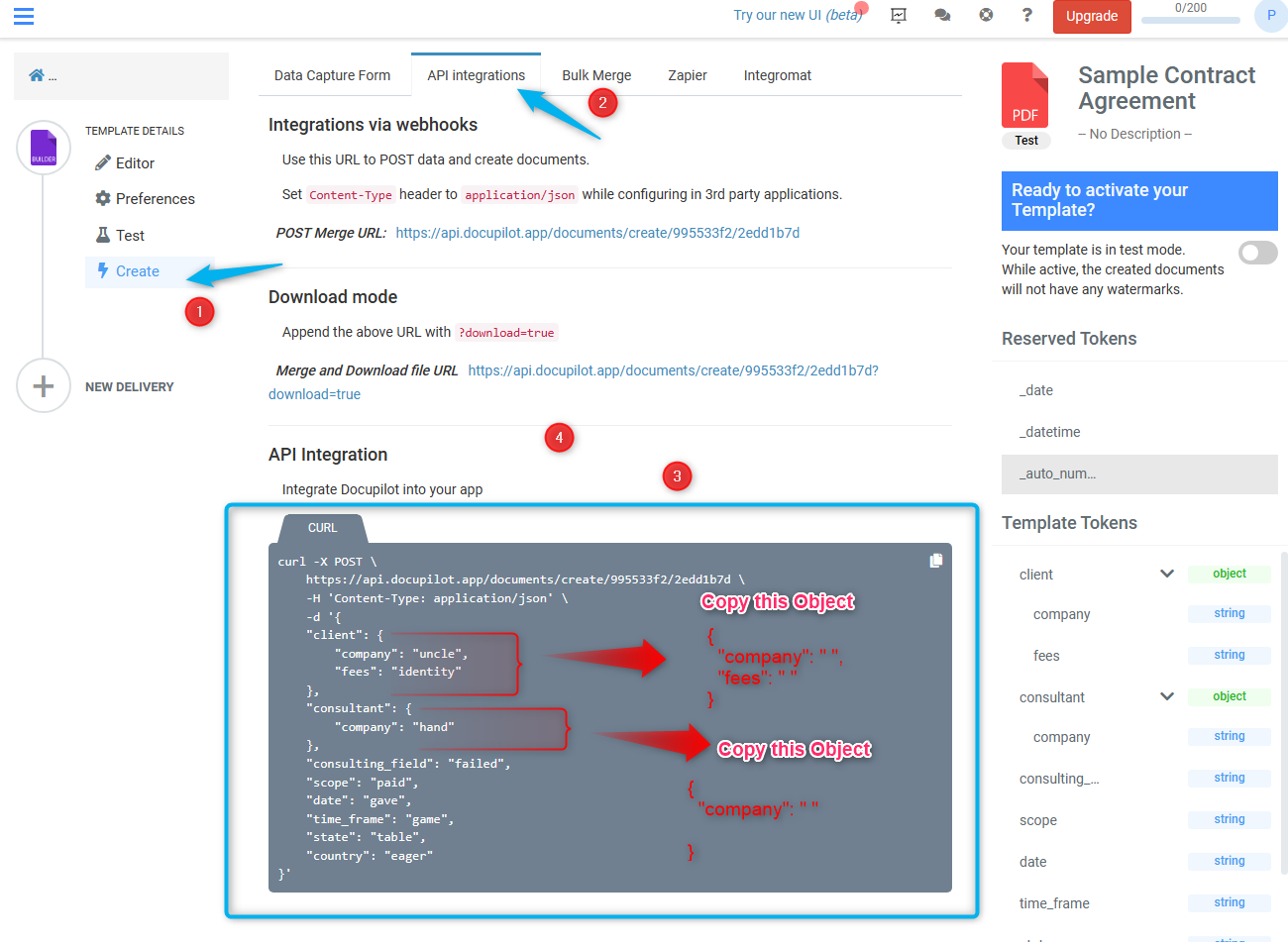Open the purple Builder template icon
This screenshot has height=947, width=1288.
click(x=44, y=148)
